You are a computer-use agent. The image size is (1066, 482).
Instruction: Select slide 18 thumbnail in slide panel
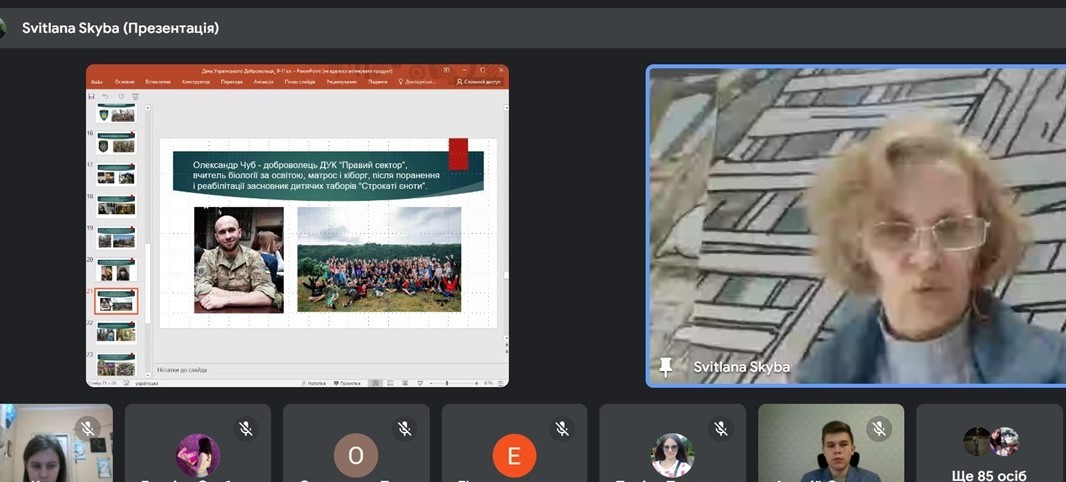(116, 205)
